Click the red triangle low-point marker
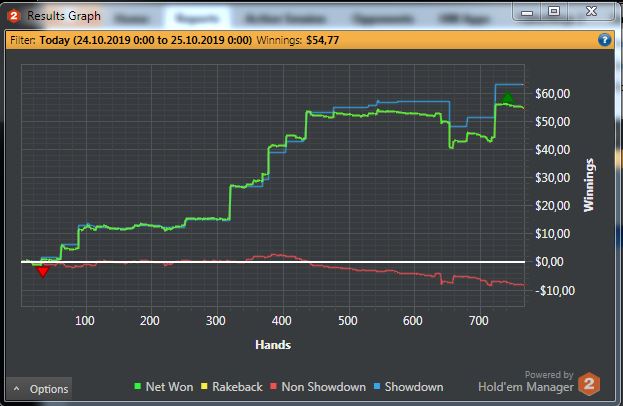 point(43,272)
